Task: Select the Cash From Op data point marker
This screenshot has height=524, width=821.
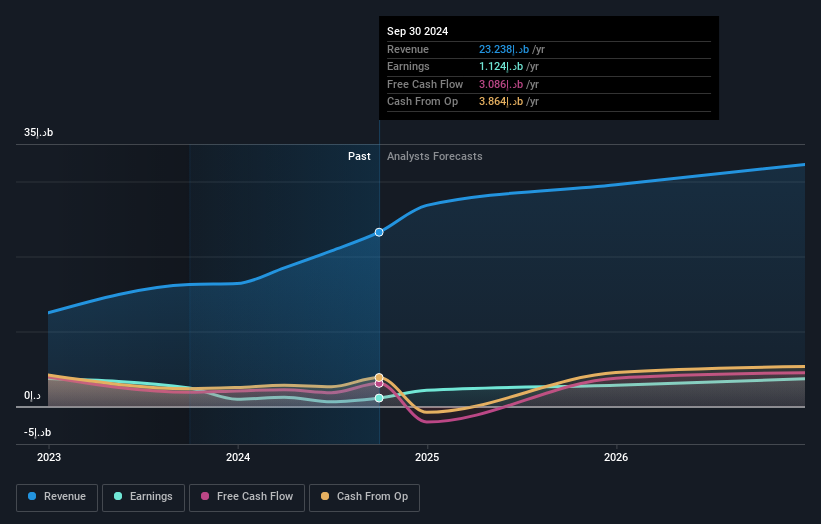Action: (379, 377)
